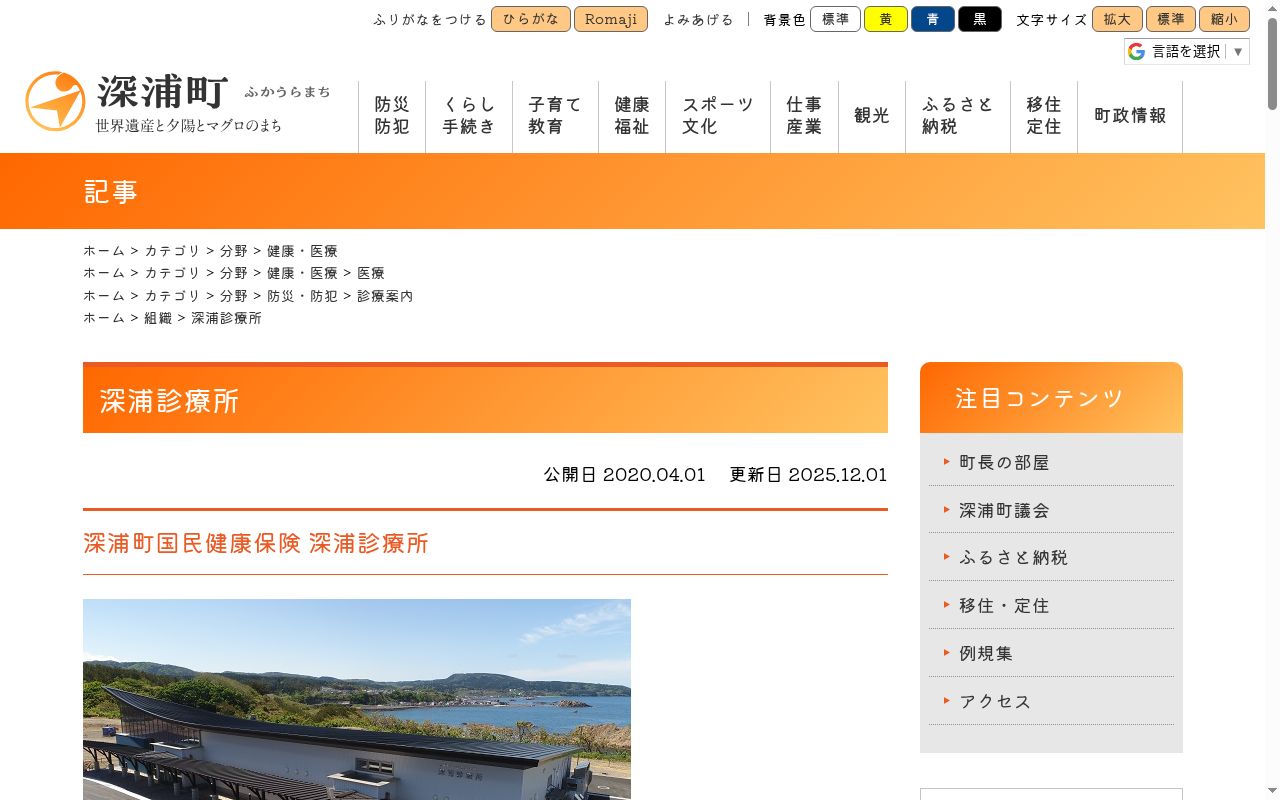Reset text size with 標準 button
The width and height of the screenshot is (1280, 800).
1171,19
